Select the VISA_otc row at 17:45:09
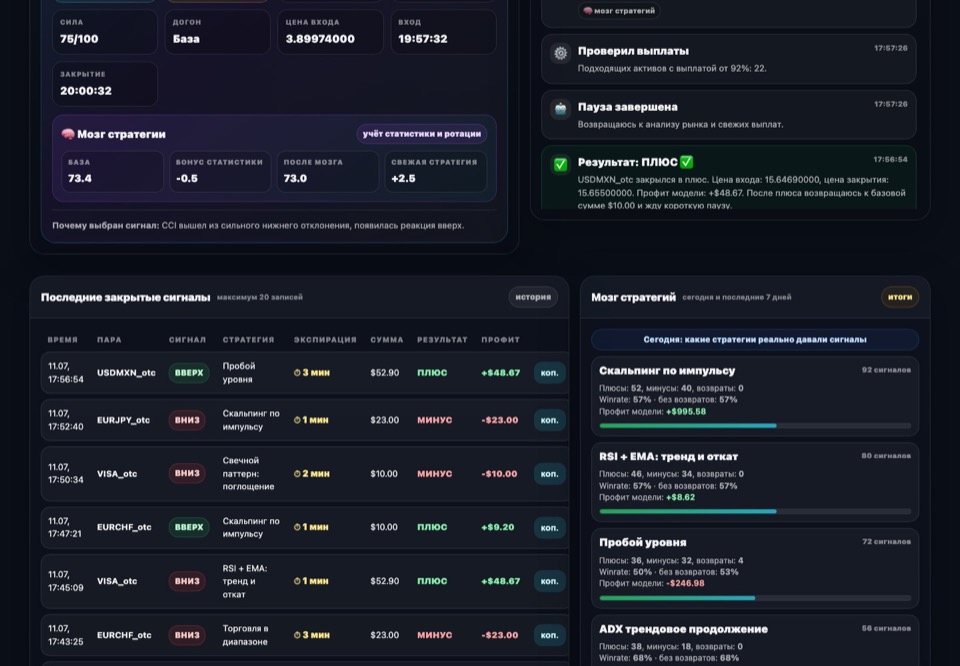The image size is (960, 666). [x=304, y=581]
